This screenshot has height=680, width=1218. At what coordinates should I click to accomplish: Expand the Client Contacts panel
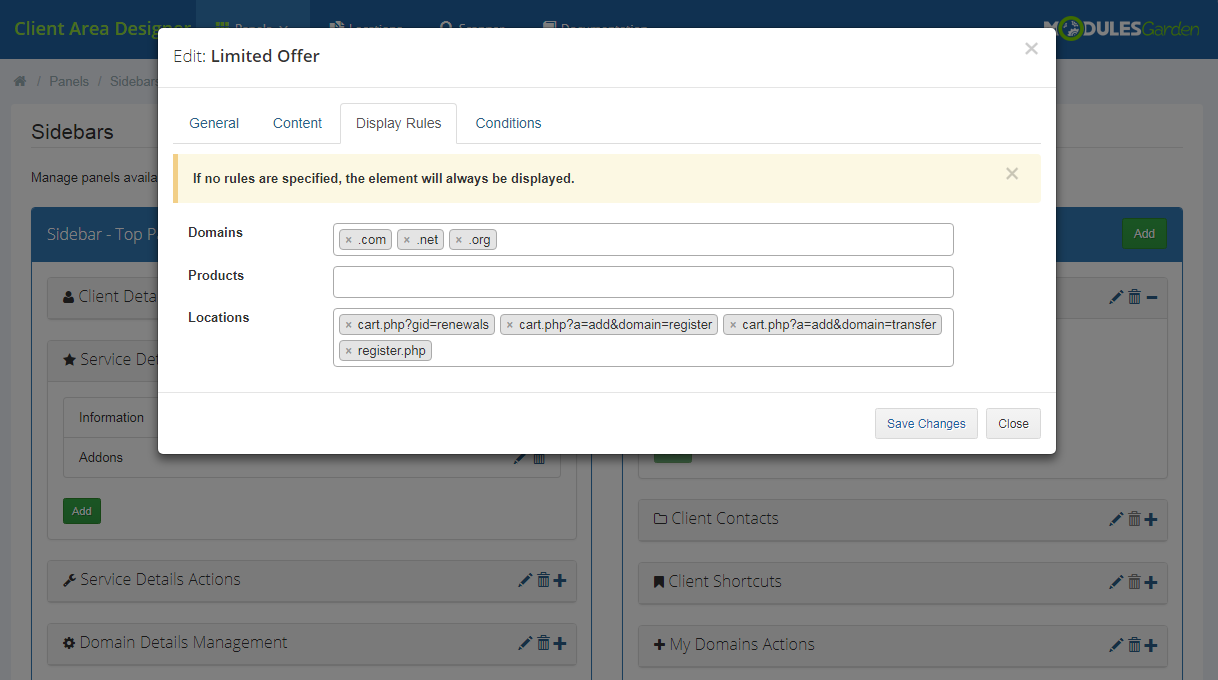tap(1151, 519)
